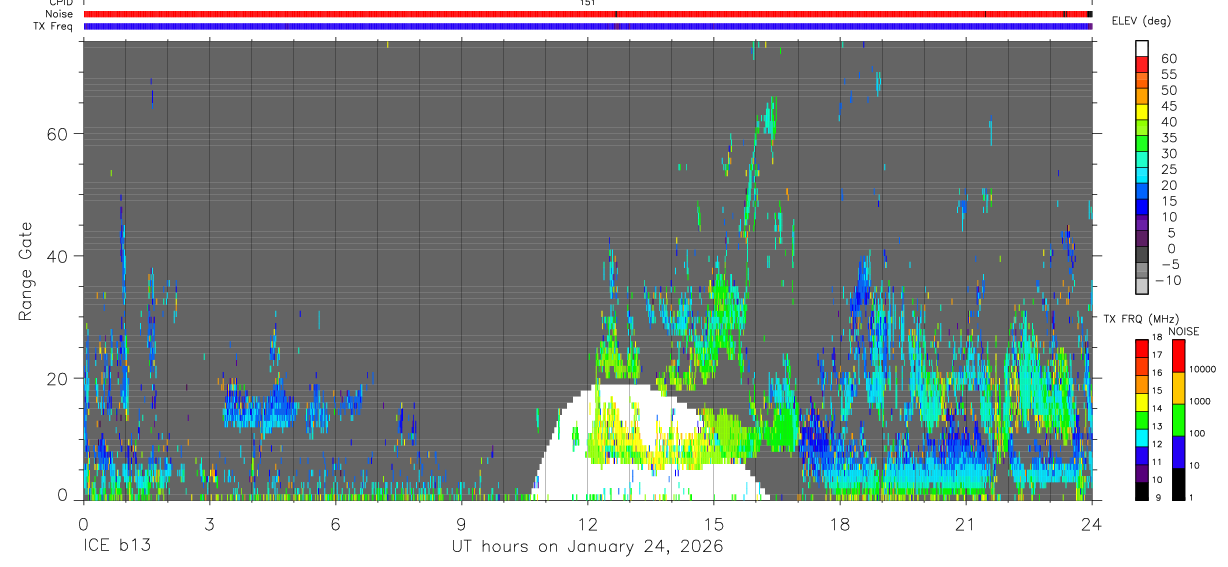Click the blue TX Freq strip above the plot
1228x567 pixels.
click(587, 26)
